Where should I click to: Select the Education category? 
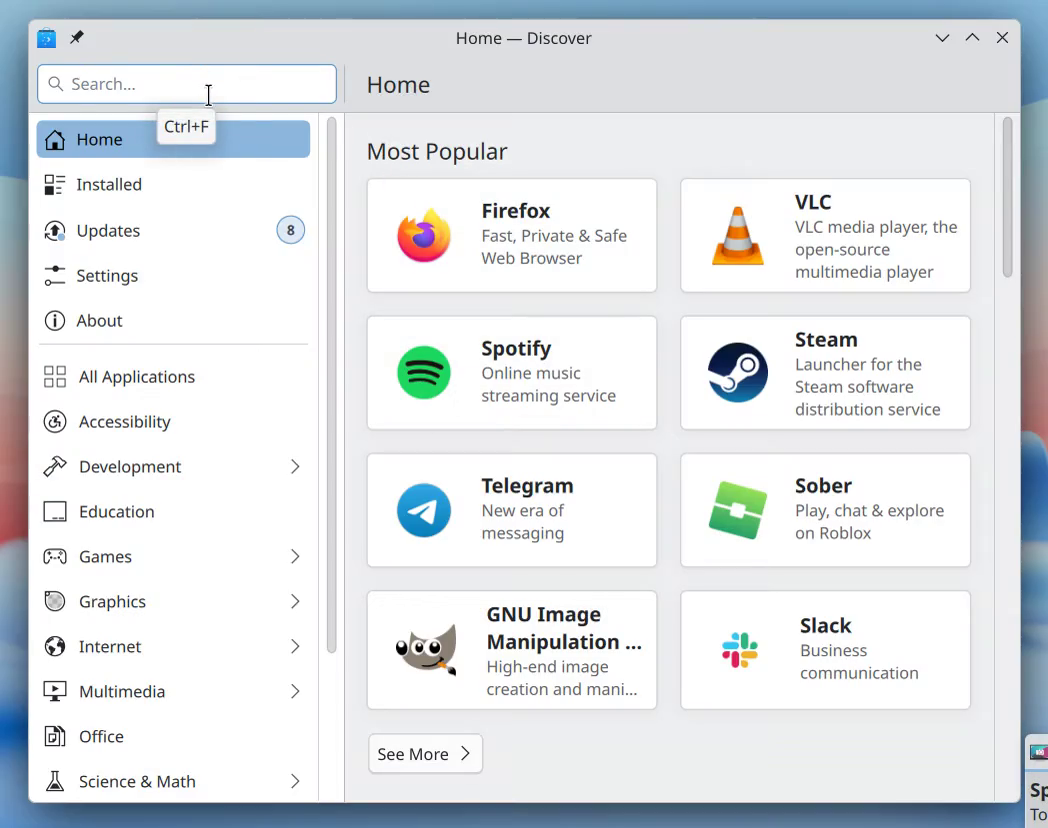click(x=173, y=512)
